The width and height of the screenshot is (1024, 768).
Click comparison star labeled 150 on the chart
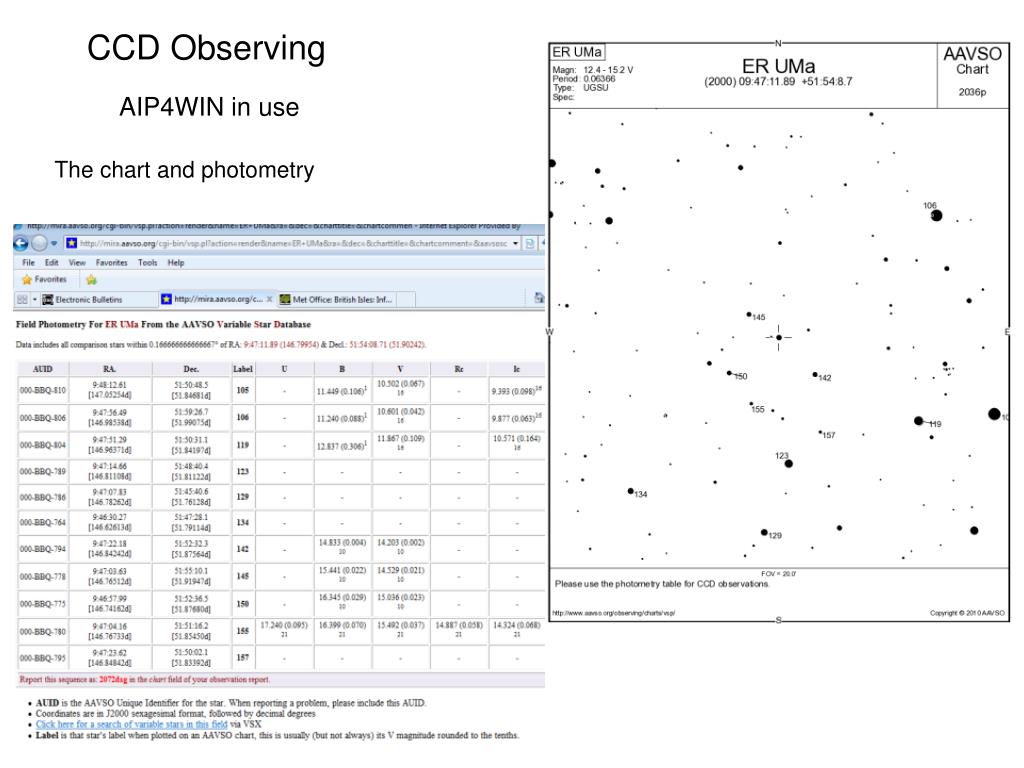[x=729, y=374]
